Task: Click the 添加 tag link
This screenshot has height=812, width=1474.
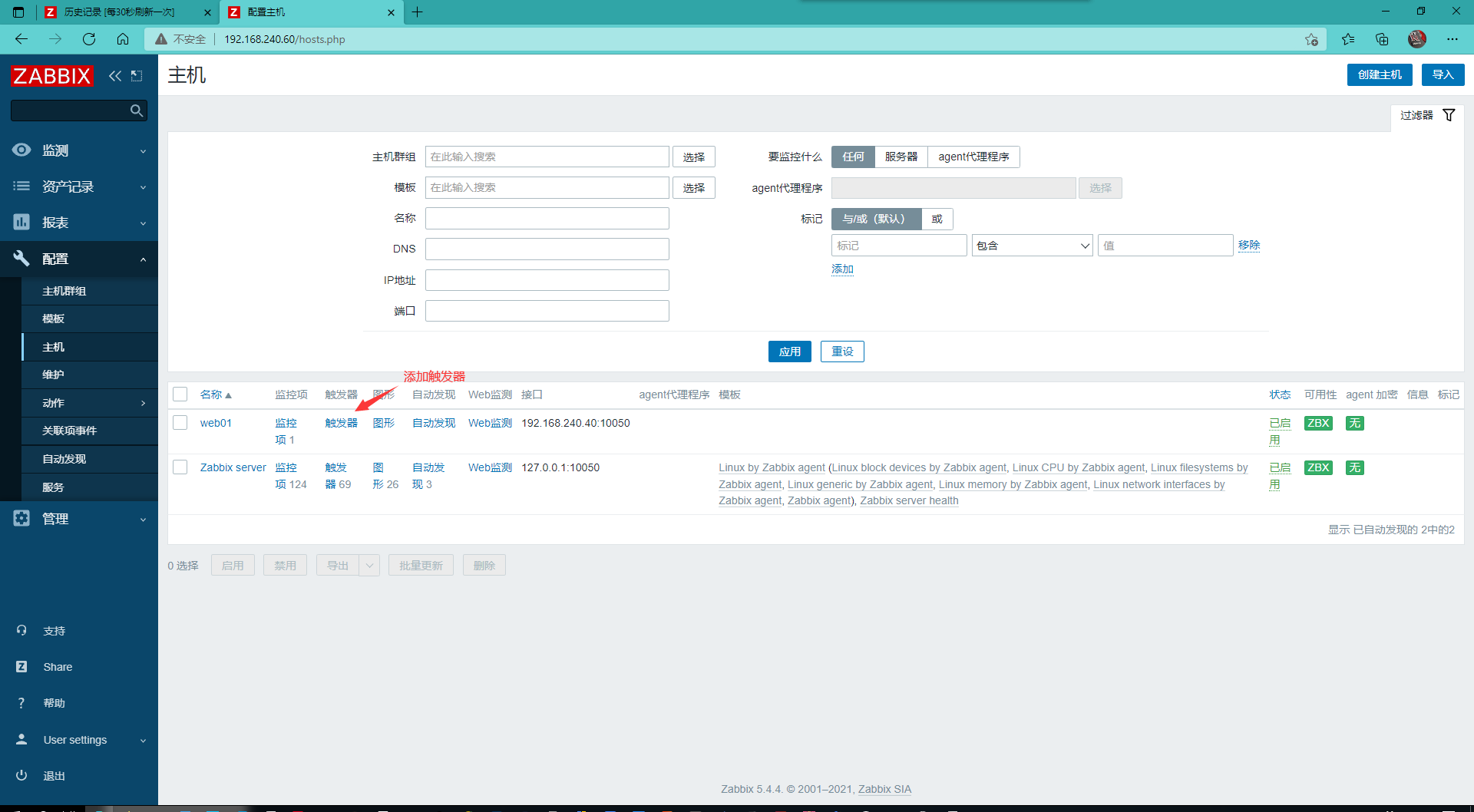Action: click(x=842, y=269)
